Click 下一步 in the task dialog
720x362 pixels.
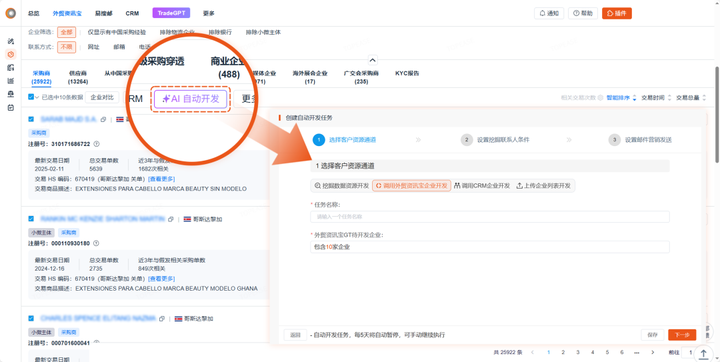(x=682, y=335)
